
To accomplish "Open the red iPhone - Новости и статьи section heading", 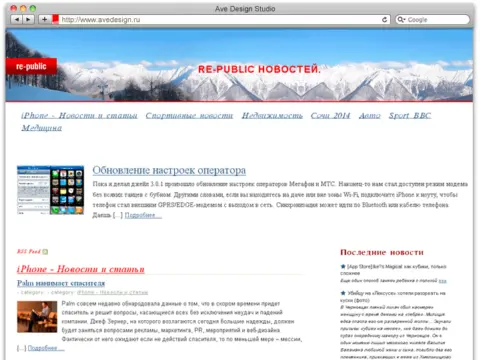I will click(81, 269).
